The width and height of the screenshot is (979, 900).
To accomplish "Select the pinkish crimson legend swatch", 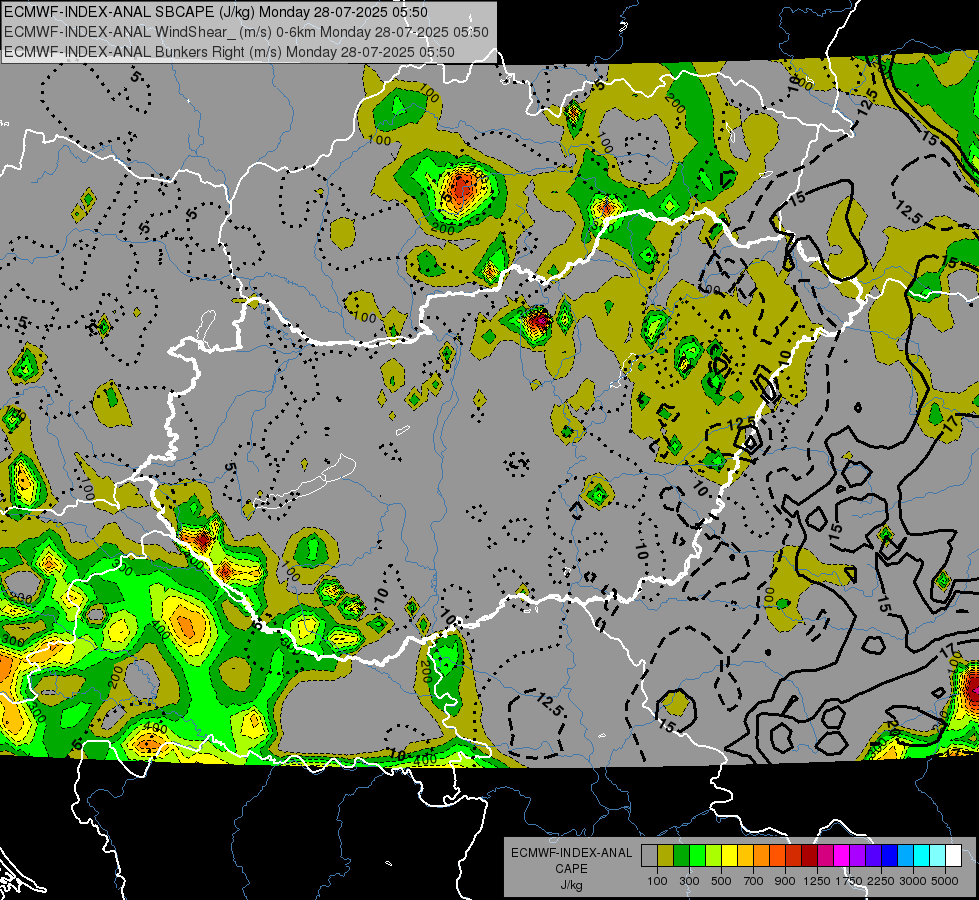I will [x=825, y=856].
